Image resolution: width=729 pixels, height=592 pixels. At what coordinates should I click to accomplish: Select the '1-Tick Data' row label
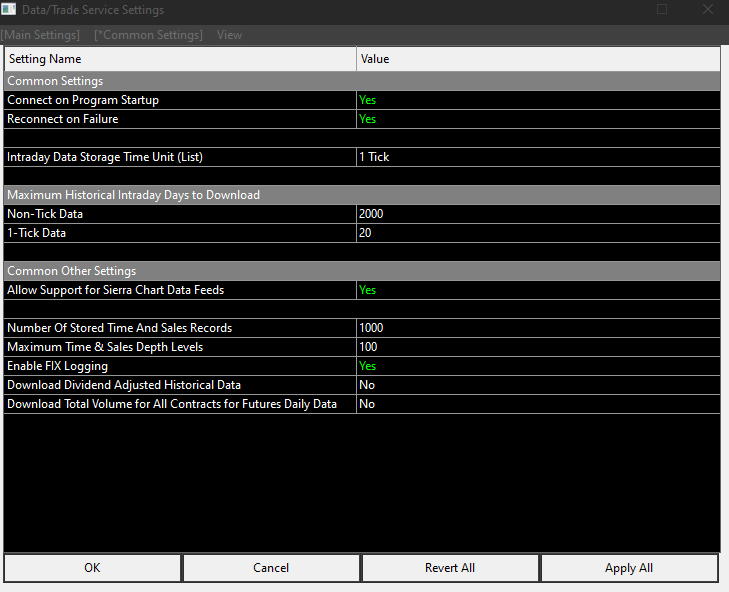click(x=36, y=233)
